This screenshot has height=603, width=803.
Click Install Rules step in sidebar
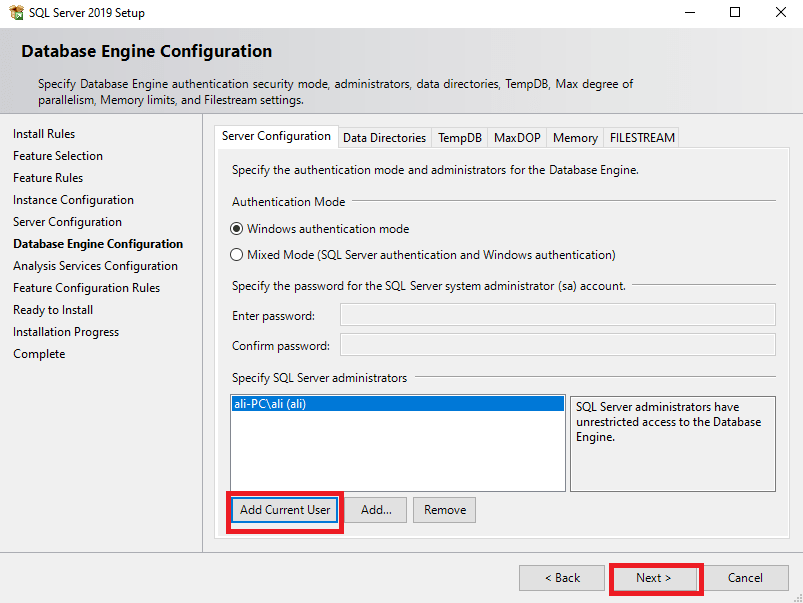tap(44, 134)
